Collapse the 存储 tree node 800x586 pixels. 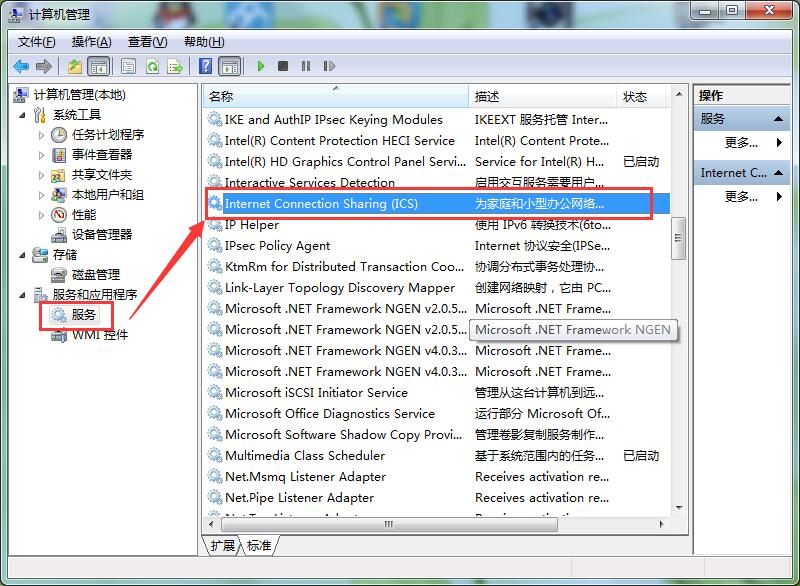click(x=22, y=255)
